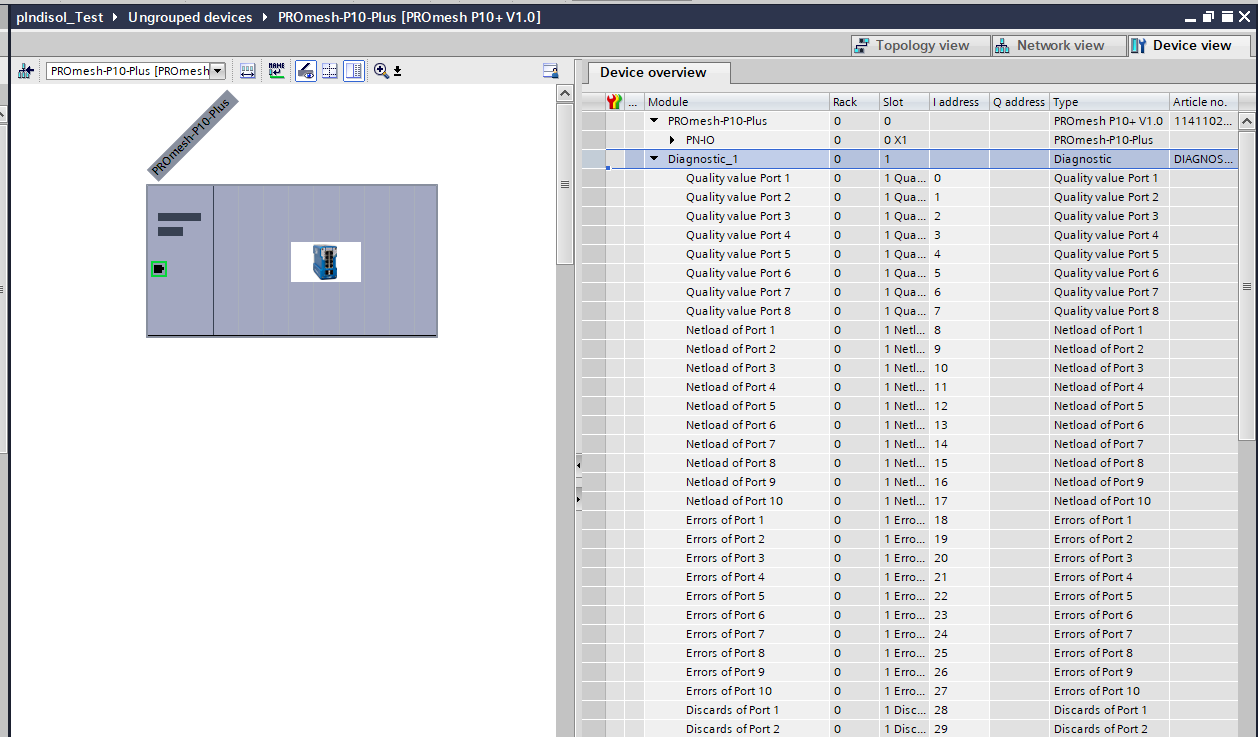This screenshot has width=1258, height=737.
Task: Click the graphic view vertical scrollbar thumb
Action: point(565,184)
